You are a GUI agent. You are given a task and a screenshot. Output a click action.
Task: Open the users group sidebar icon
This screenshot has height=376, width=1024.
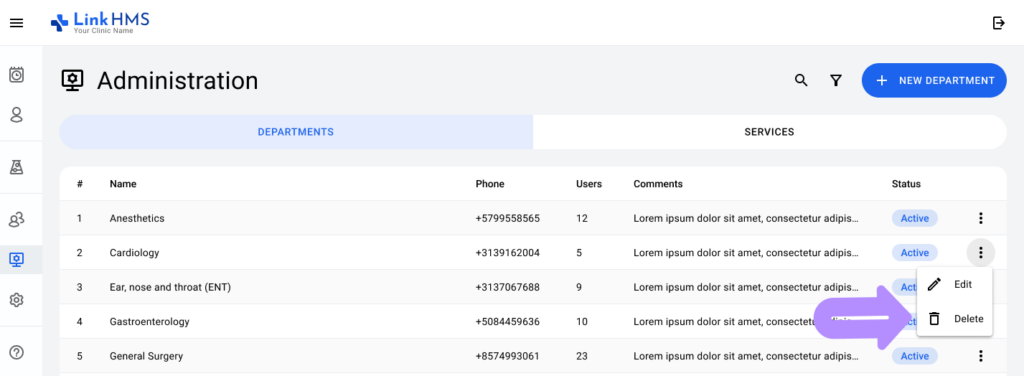pos(16,220)
